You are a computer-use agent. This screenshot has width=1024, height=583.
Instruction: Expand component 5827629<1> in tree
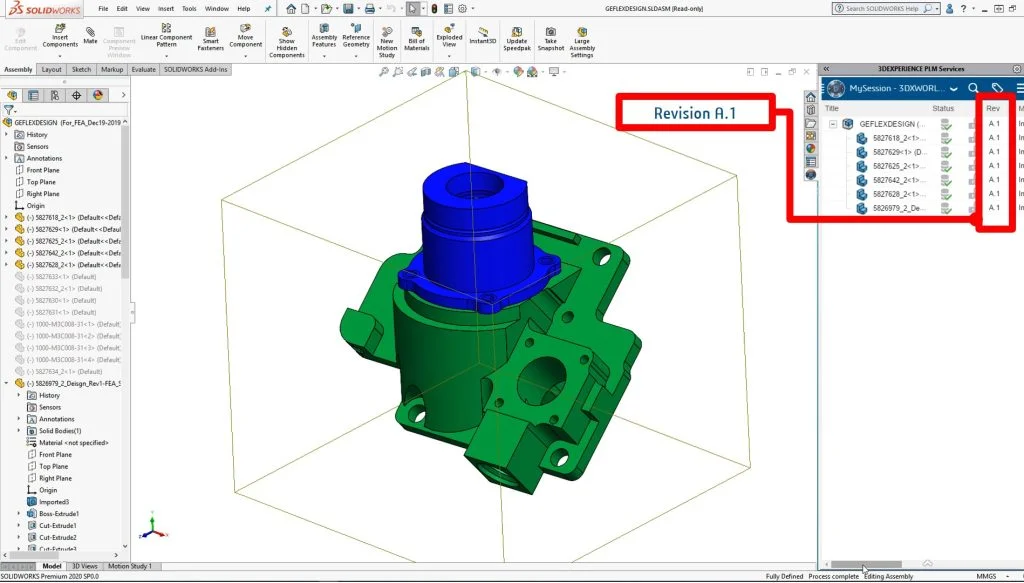pos(7,229)
